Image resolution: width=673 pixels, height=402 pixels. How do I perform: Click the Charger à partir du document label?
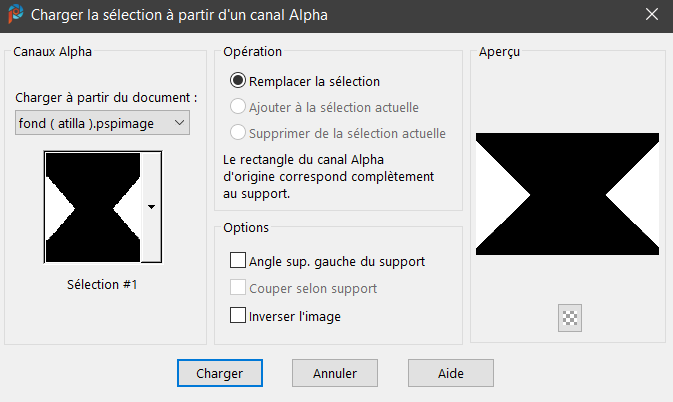tap(107, 97)
